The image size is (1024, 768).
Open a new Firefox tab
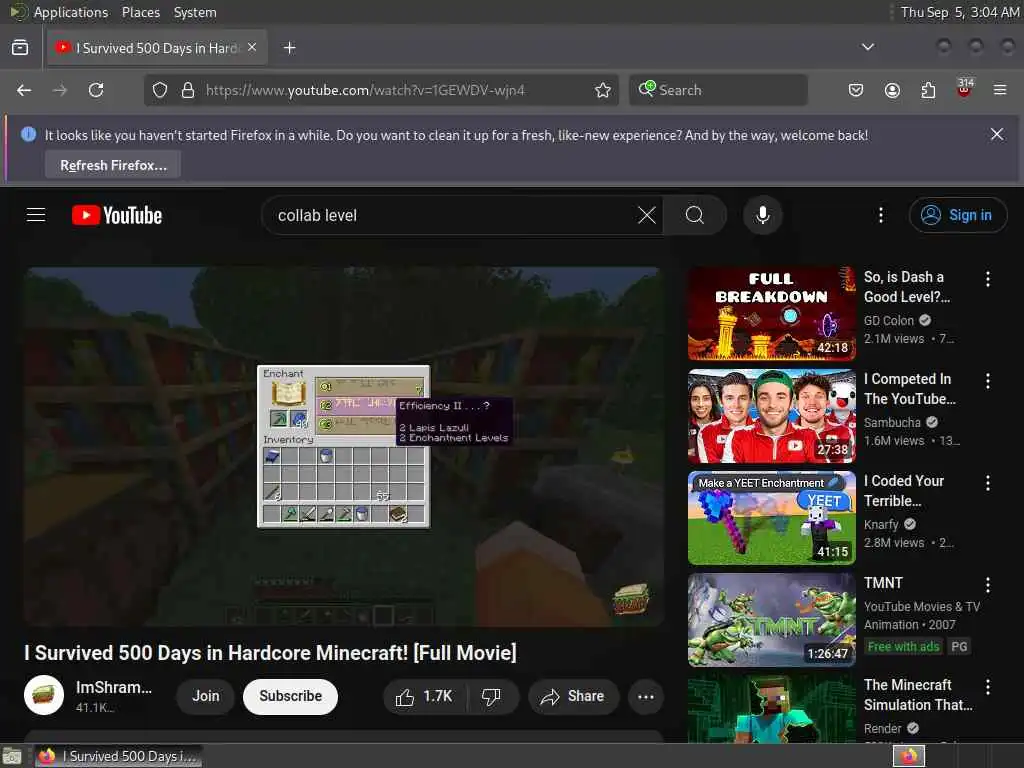click(290, 48)
